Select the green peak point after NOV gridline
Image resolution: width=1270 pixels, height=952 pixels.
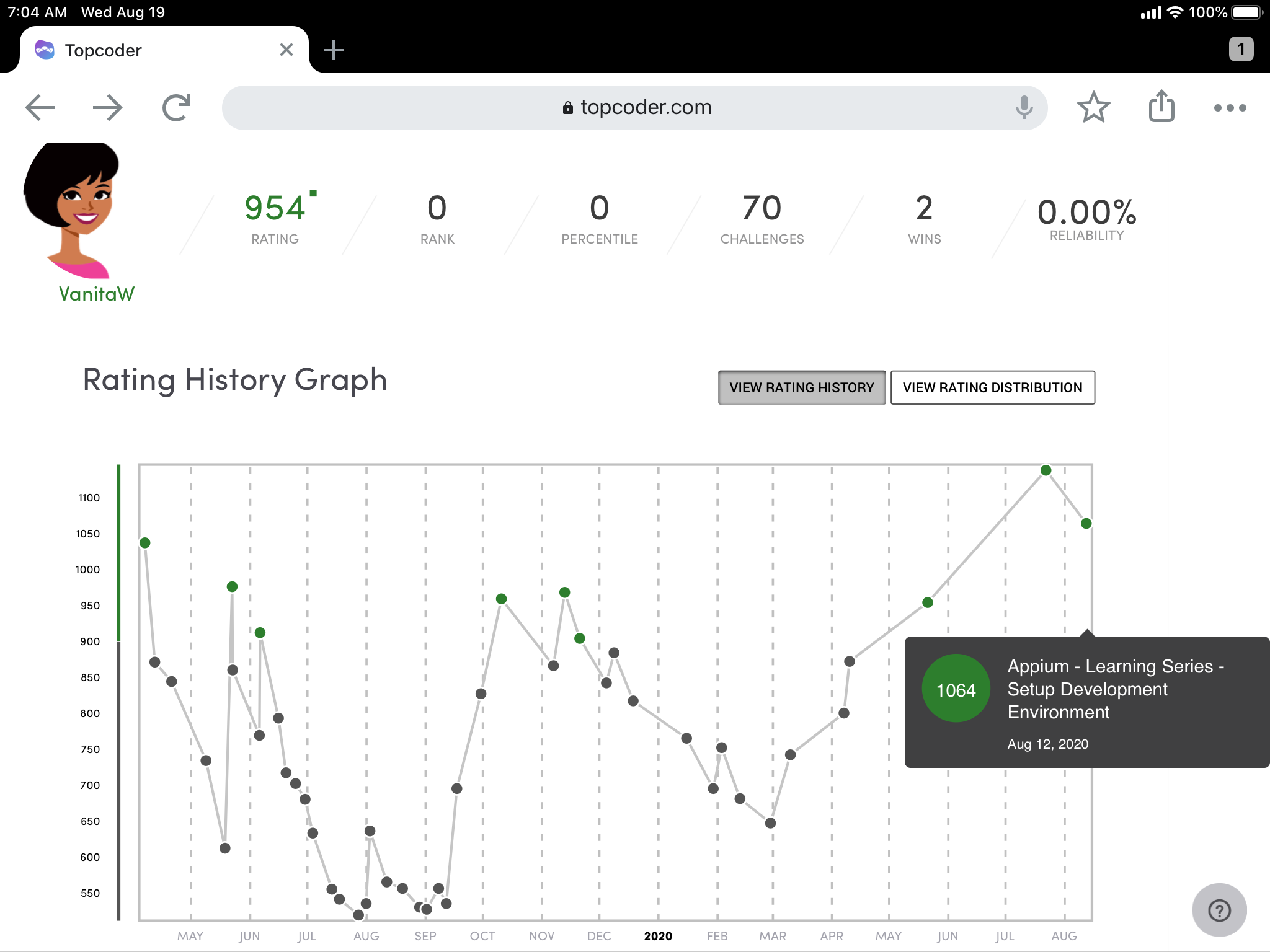coord(564,593)
